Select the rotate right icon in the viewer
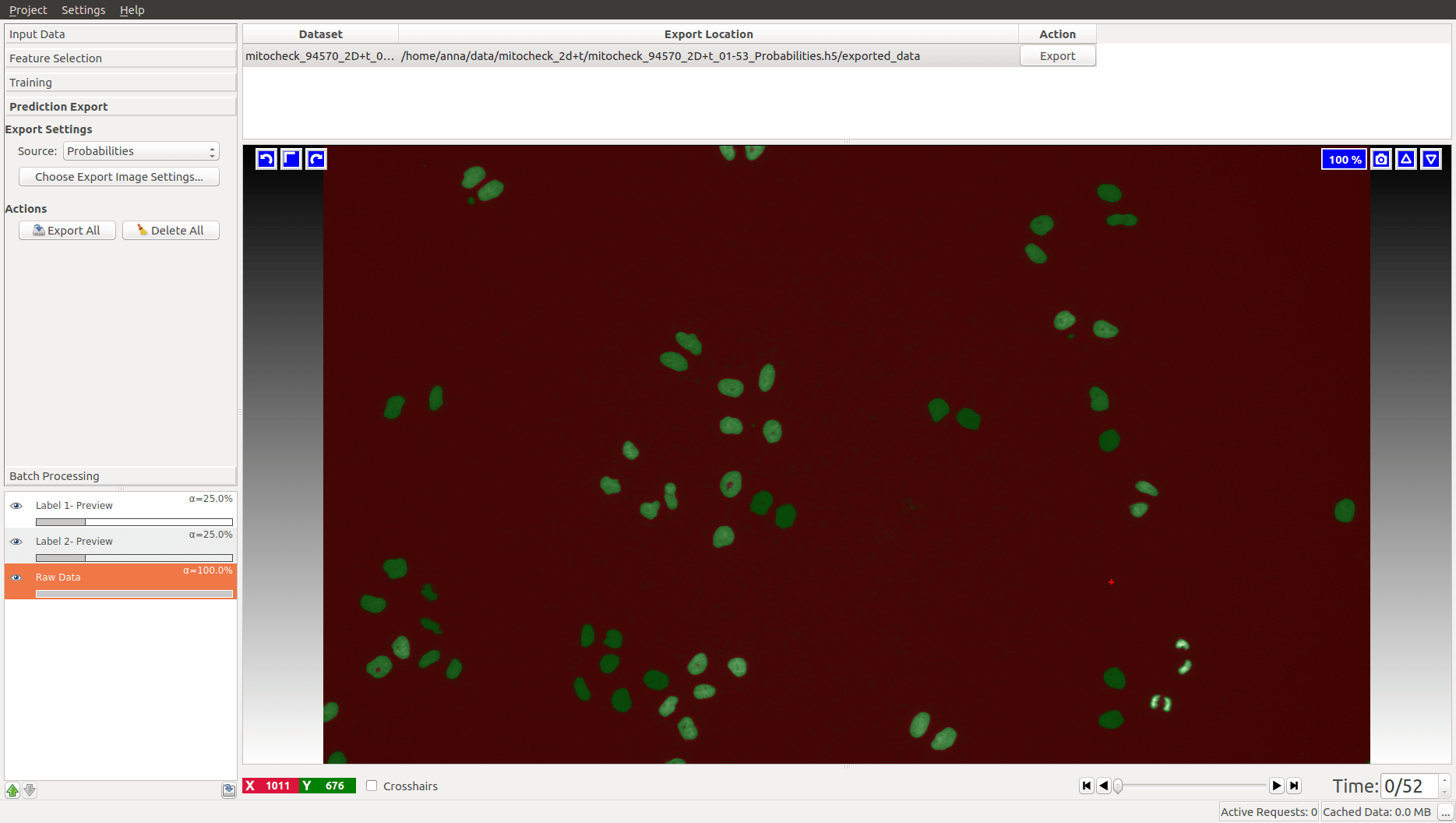Image resolution: width=1456 pixels, height=823 pixels. tap(316, 159)
